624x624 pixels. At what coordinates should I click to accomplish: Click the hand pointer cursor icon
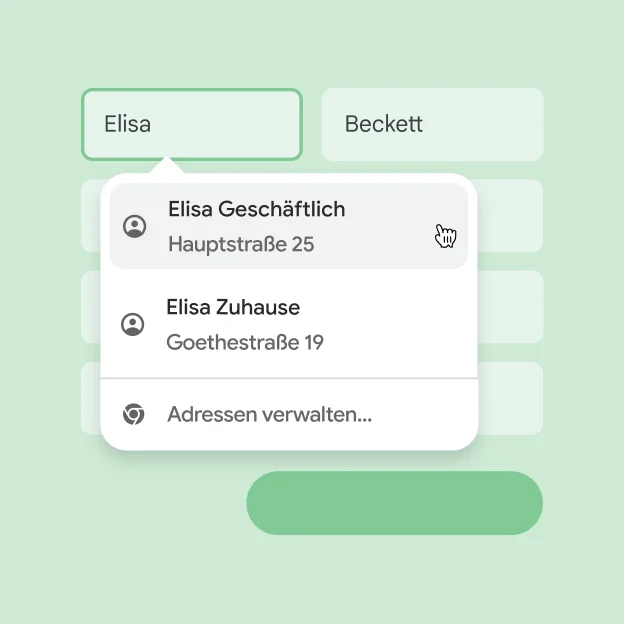(445, 236)
